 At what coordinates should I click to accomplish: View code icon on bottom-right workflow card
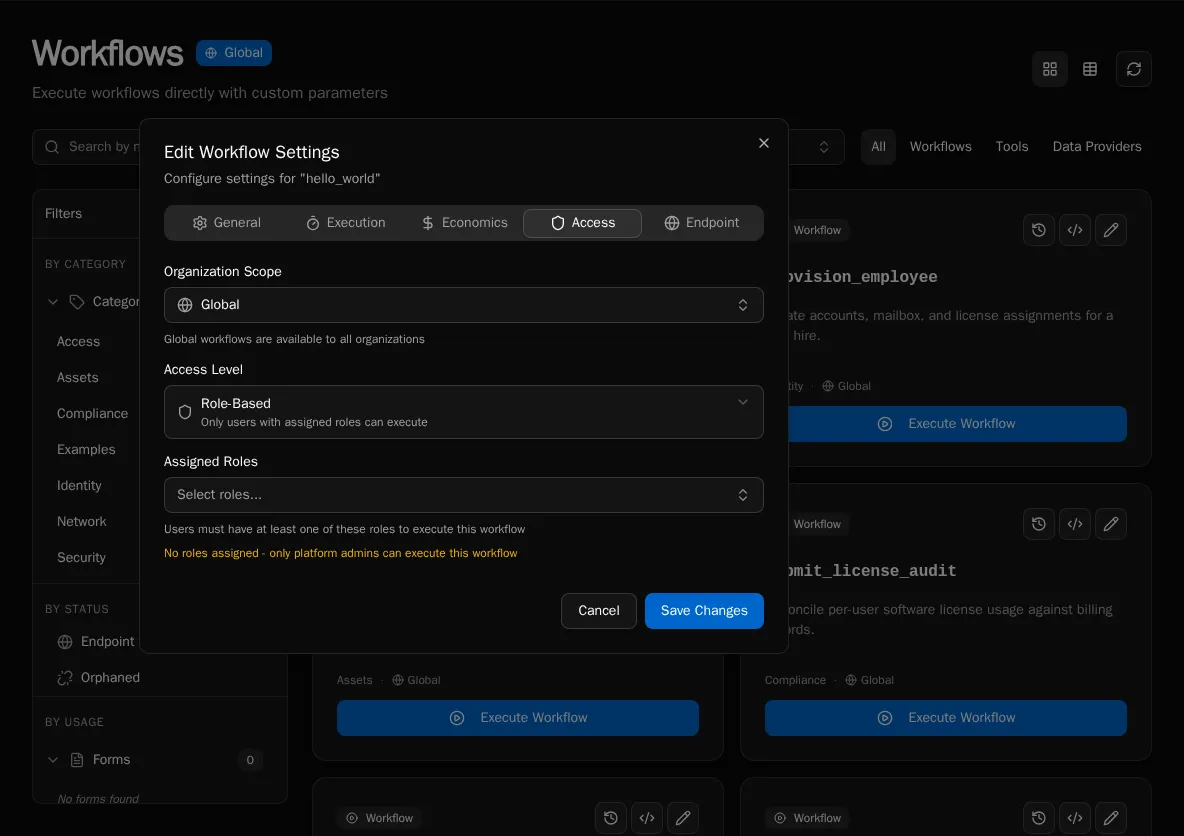tap(1075, 818)
